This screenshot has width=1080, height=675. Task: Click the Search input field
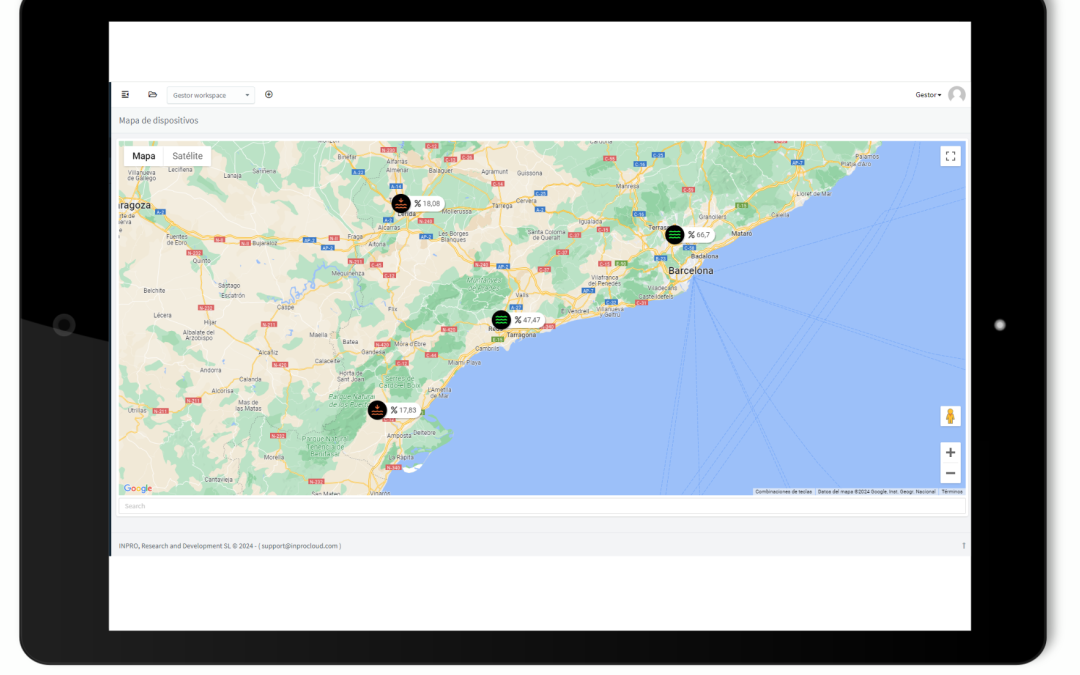[x=542, y=506]
